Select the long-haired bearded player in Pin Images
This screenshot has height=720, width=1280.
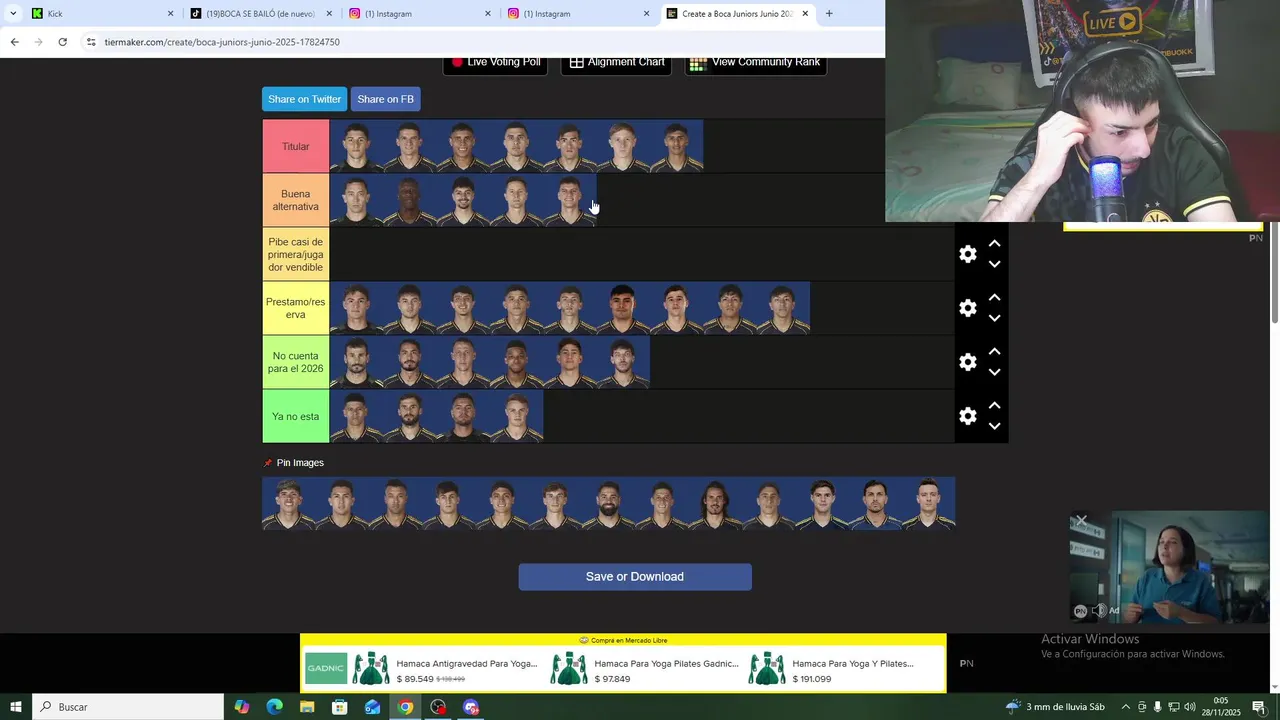(715, 503)
